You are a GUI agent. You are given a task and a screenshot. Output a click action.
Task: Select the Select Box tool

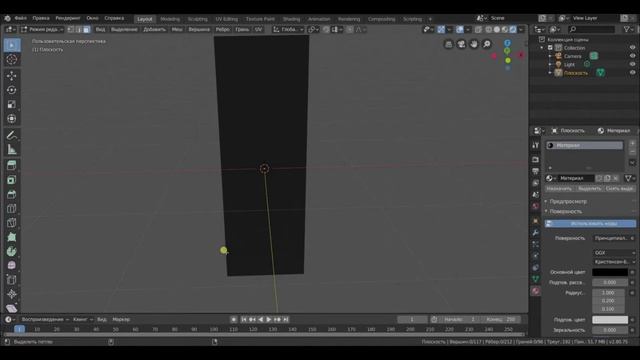click(x=12, y=45)
